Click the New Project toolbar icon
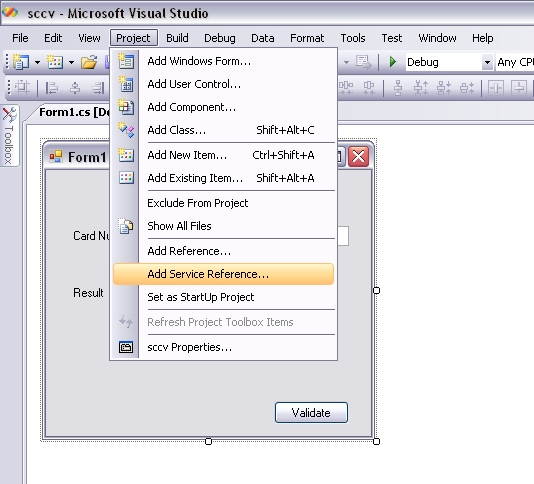 tap(21, 62)
